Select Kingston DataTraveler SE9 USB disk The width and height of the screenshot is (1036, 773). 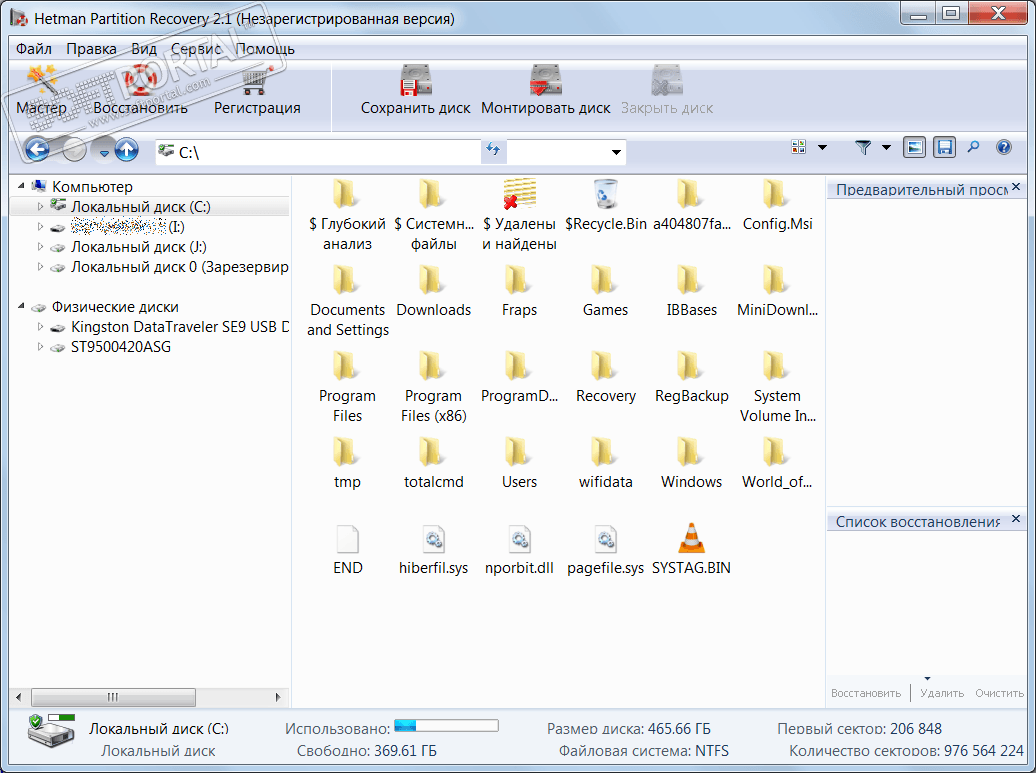pyautogui.click(x=170, y=327)
